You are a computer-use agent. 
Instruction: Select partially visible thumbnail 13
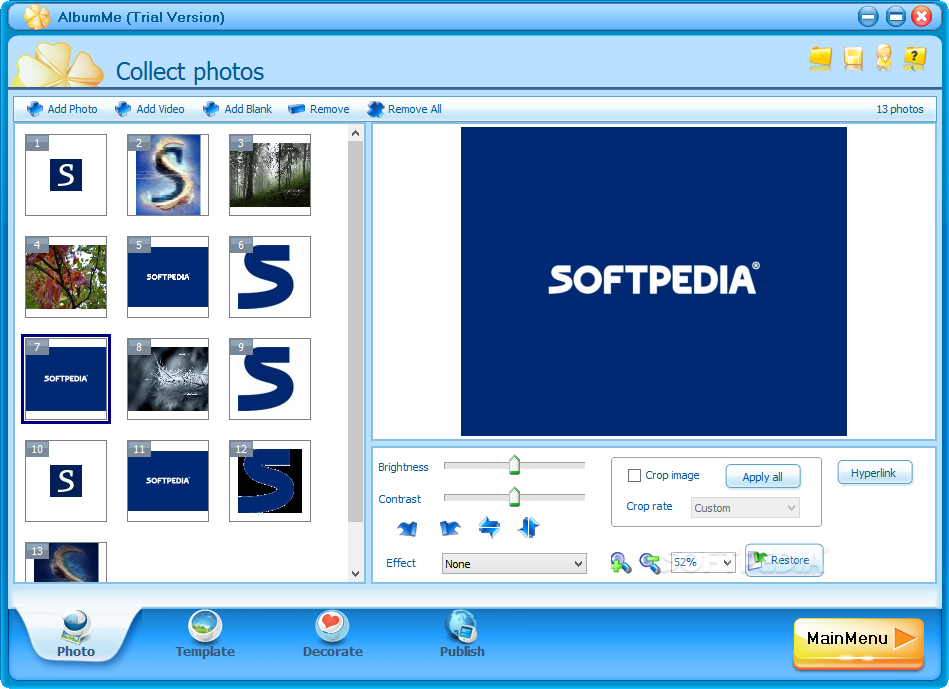tap(66, 562)
